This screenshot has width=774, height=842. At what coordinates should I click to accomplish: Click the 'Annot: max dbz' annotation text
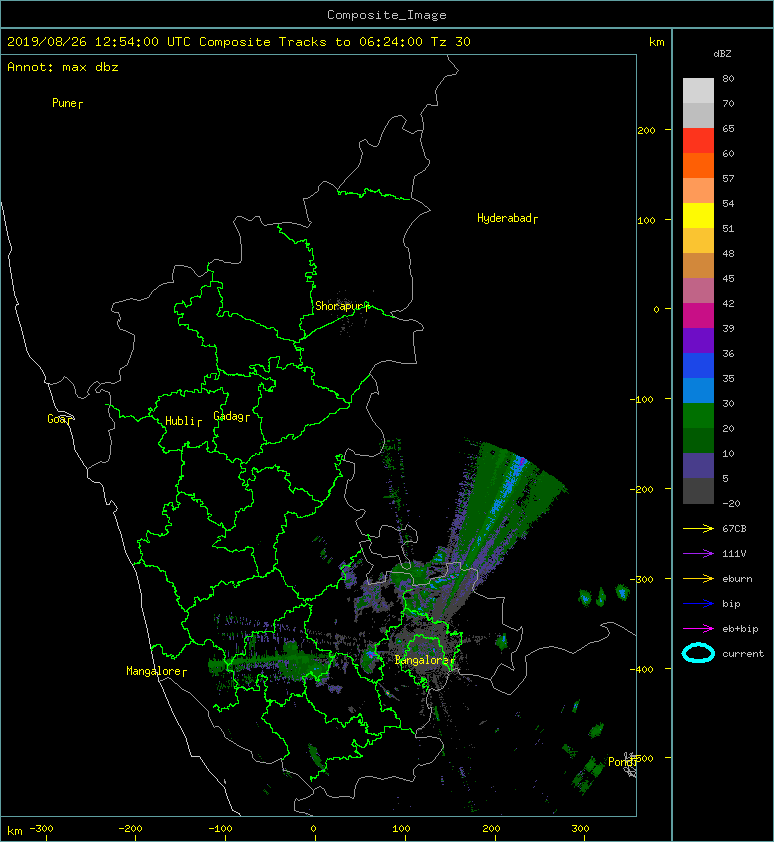coord(63,67)
